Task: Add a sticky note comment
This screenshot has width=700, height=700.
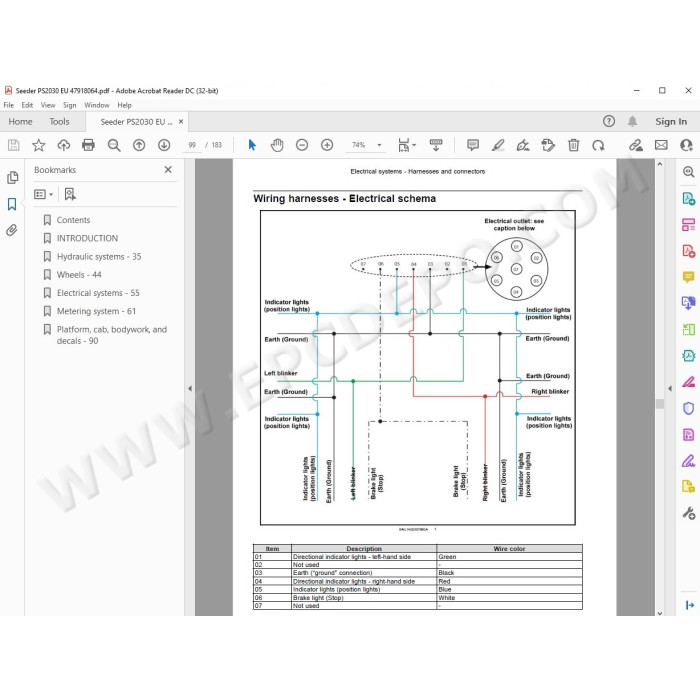Action: (473, 145)
